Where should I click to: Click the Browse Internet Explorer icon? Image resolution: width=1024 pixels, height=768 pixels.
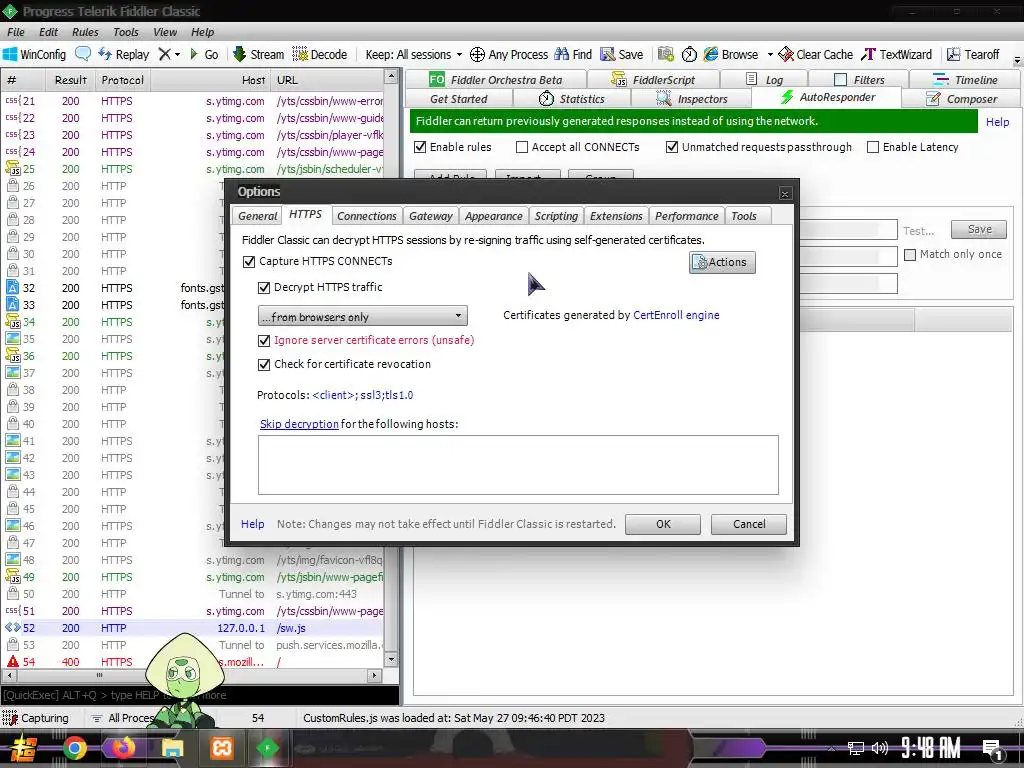tap(711, 54)
